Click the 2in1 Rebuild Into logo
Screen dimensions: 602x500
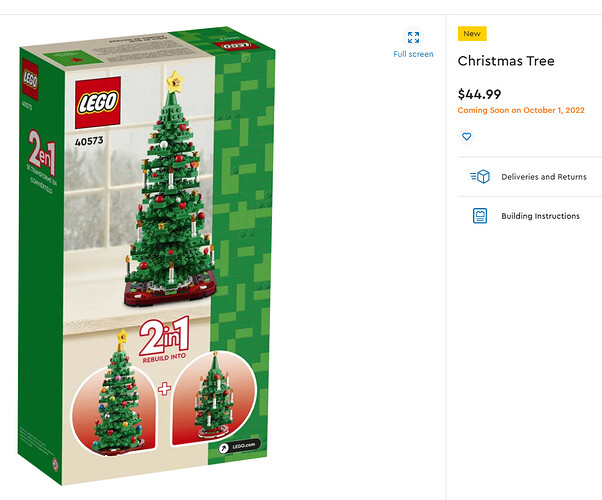tap(164, 340)
